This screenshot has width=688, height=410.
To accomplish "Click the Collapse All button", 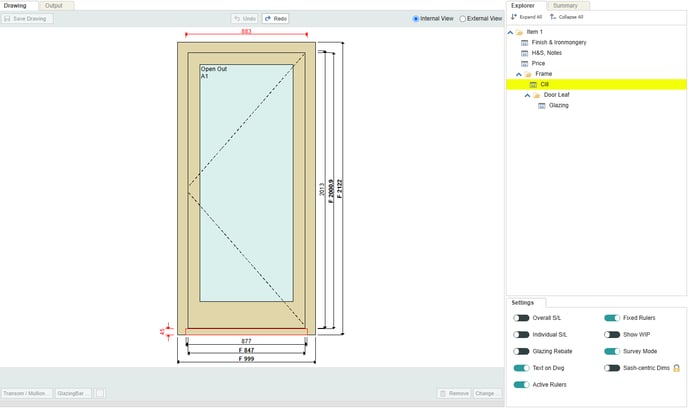I will [566, 17].
